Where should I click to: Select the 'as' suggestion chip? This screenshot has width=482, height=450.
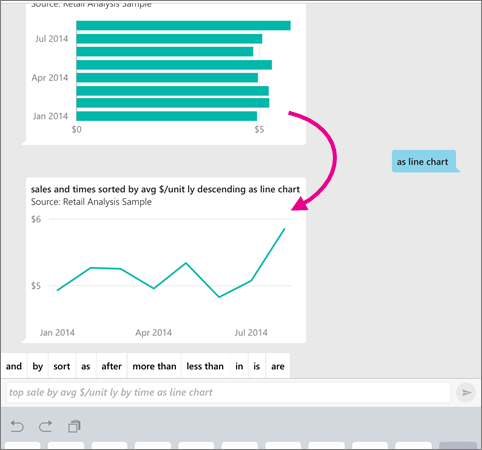tap(86, 366)
